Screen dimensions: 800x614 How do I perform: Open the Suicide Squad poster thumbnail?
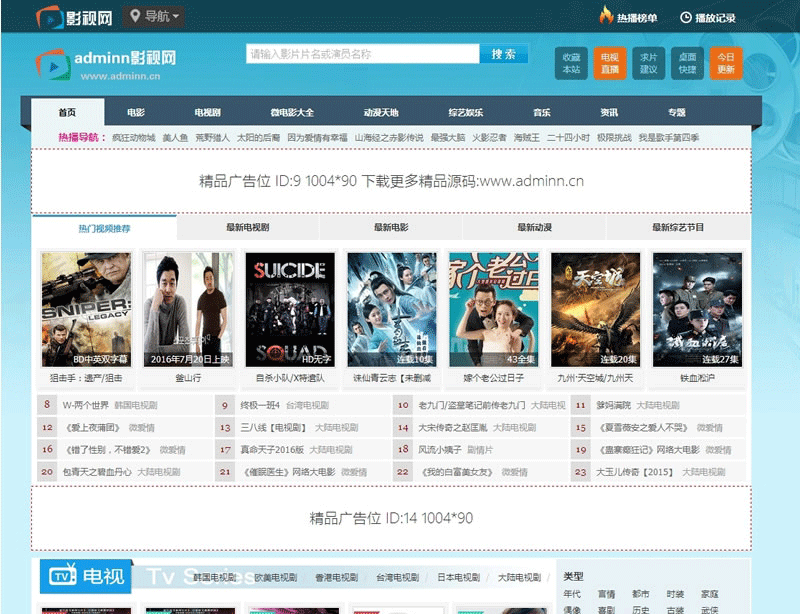pyautogui.click(x=290, y=310)
